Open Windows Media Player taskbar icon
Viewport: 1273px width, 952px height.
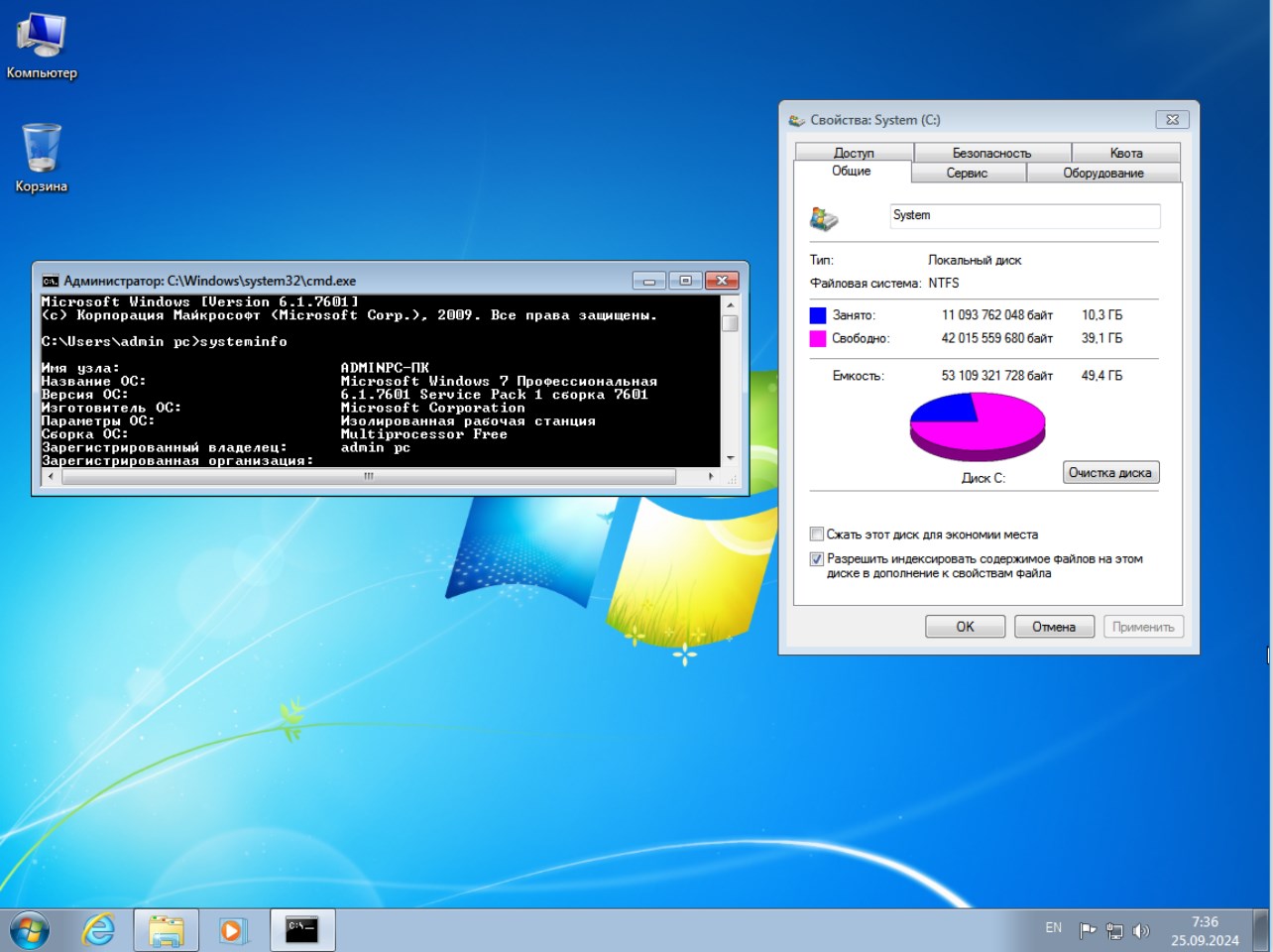pos(232,930)
